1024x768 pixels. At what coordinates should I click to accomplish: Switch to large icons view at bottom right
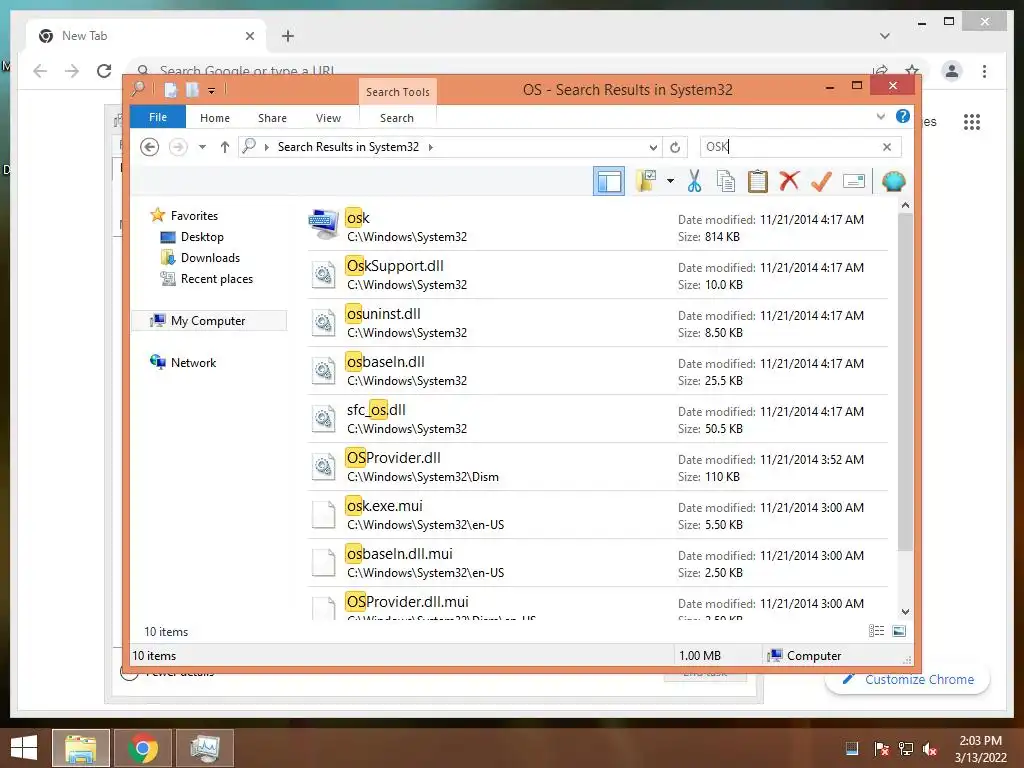(899, 631)
